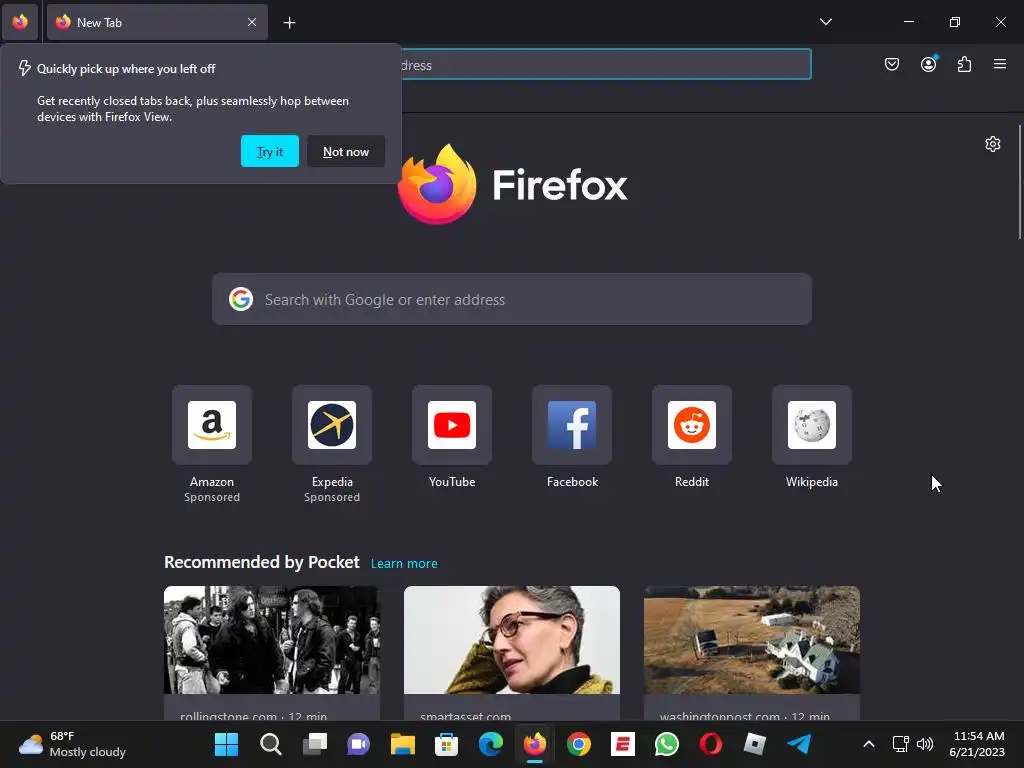Image resolution: width=1024 pixels, height=768 pixels.
Task: Close the New Tab tab
Action: click(x=251, y=22)
